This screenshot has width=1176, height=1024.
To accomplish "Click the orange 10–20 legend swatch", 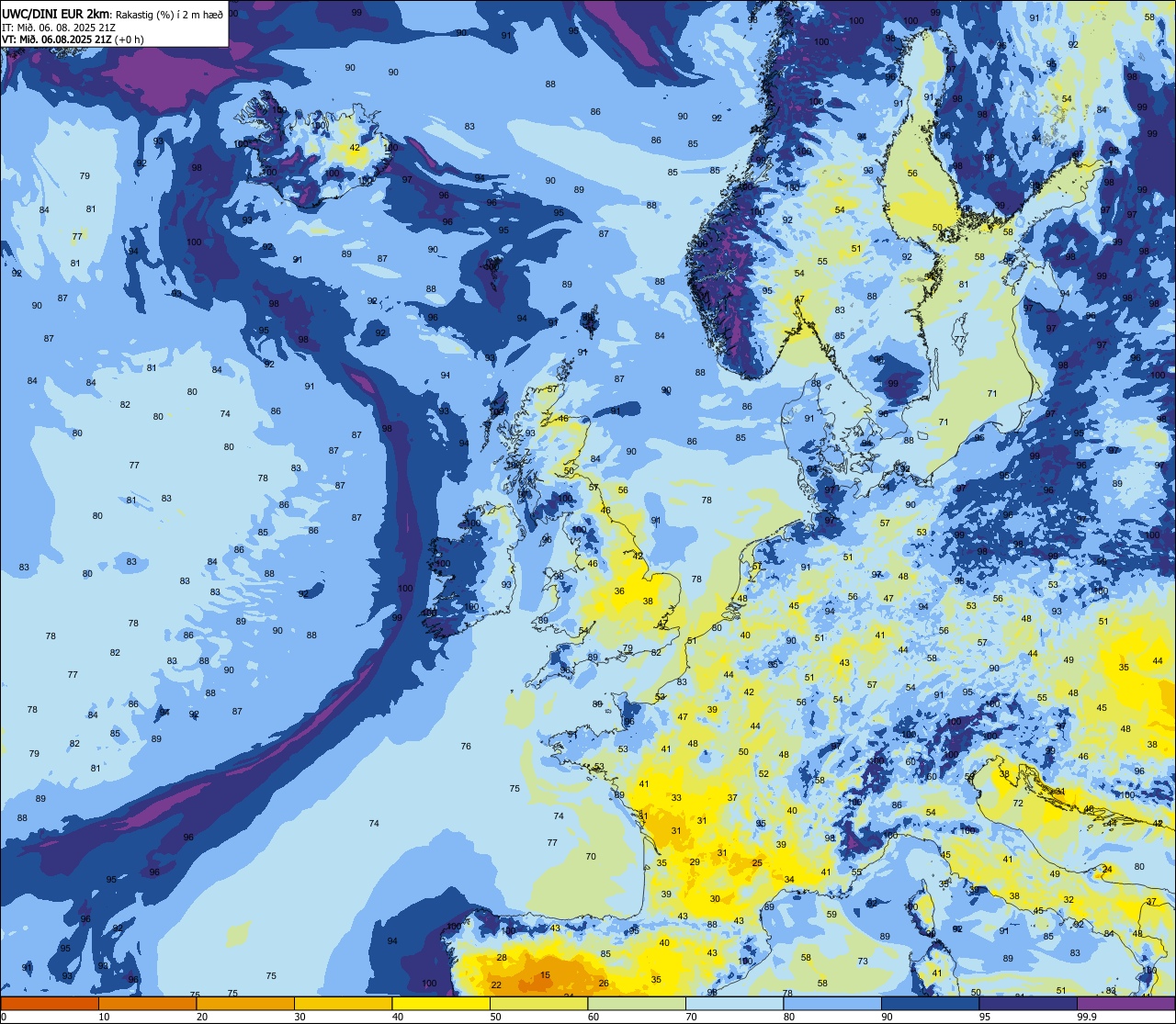I will click(x=147, y=1003).
